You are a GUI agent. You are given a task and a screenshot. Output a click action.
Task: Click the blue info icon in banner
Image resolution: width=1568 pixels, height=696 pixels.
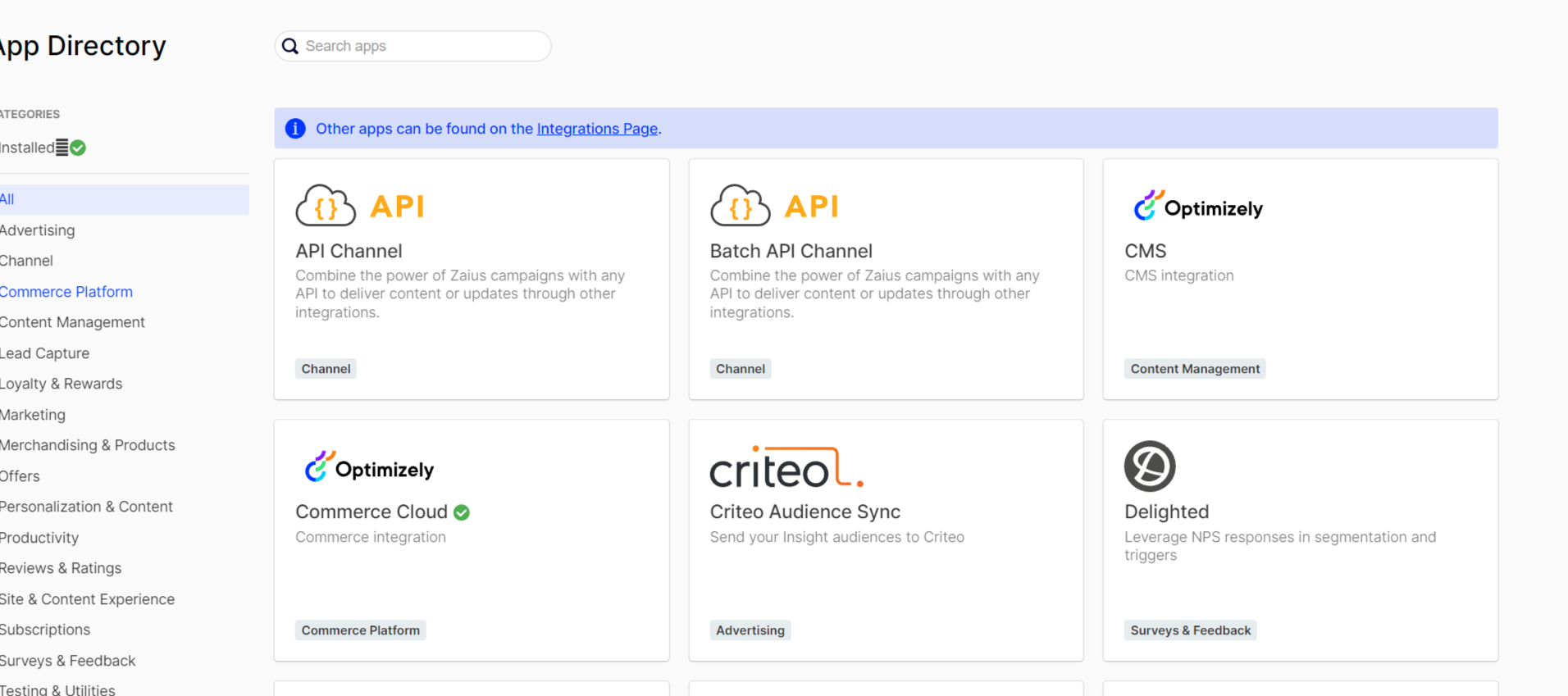295,129
